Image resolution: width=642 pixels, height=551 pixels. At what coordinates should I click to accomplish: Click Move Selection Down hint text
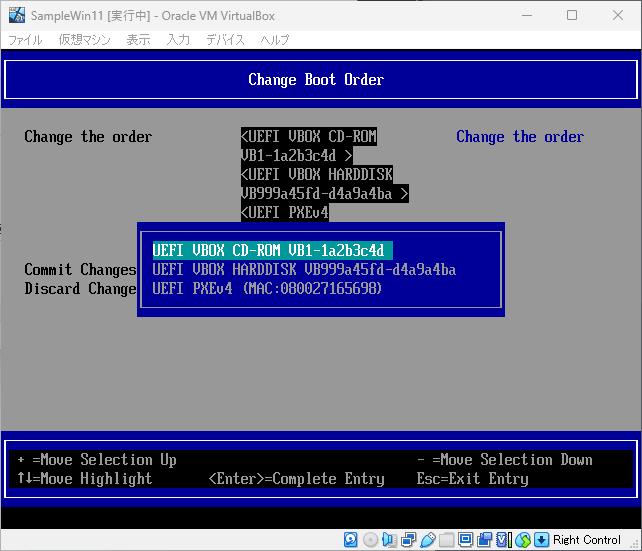click(x=505, y=460)
